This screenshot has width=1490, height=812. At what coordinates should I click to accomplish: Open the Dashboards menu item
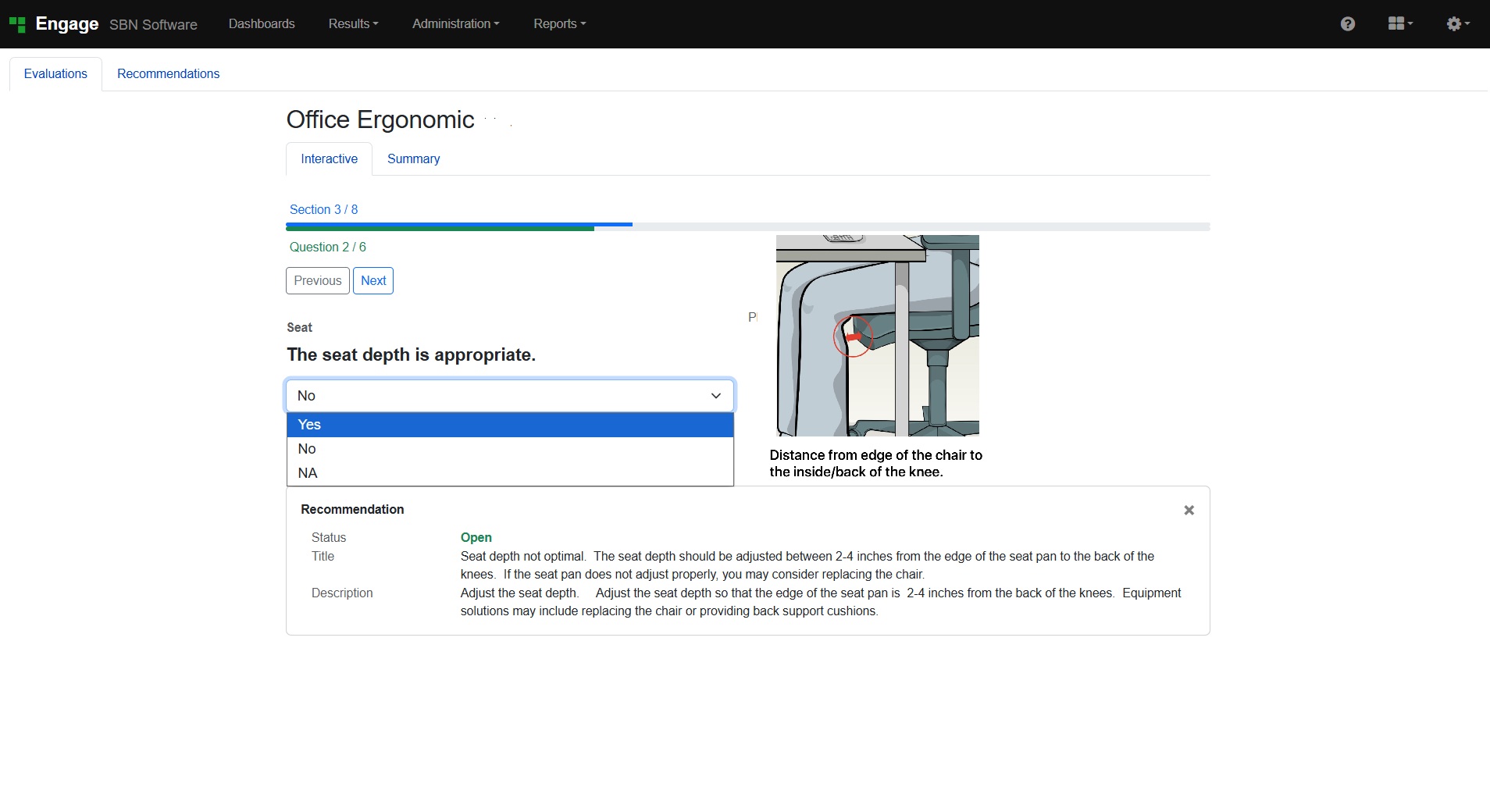pyautogui.click(x=262, y=23)
